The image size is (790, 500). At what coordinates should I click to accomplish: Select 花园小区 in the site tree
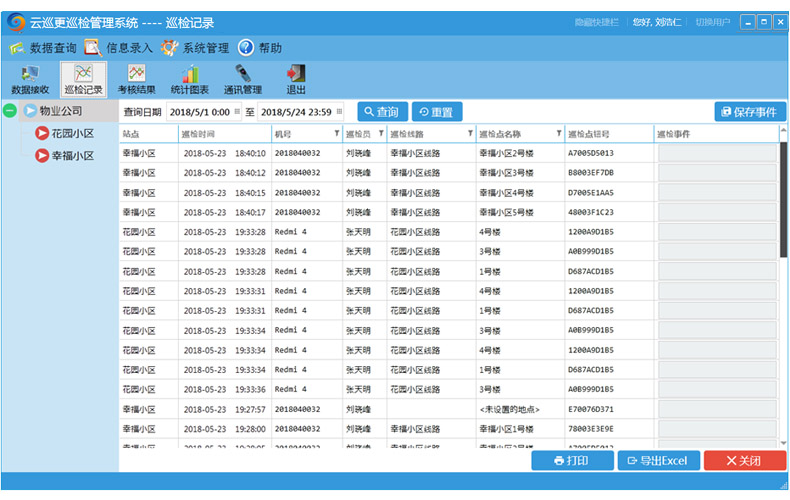(x=73, y=134)
